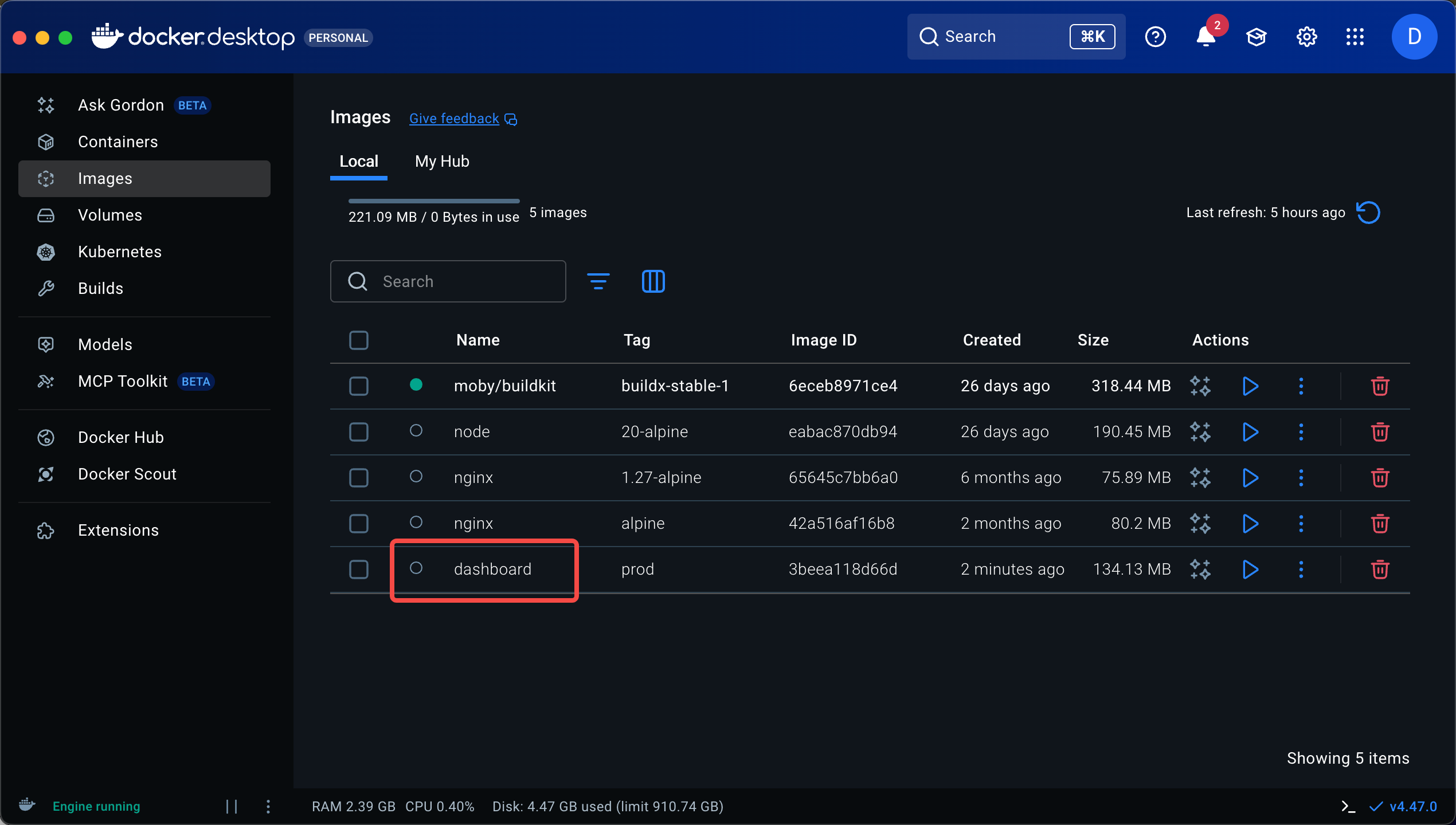Ask Gordon about nginx alpine image
The width and height of the screenshot is (1456, 825).
[1200, 524]
